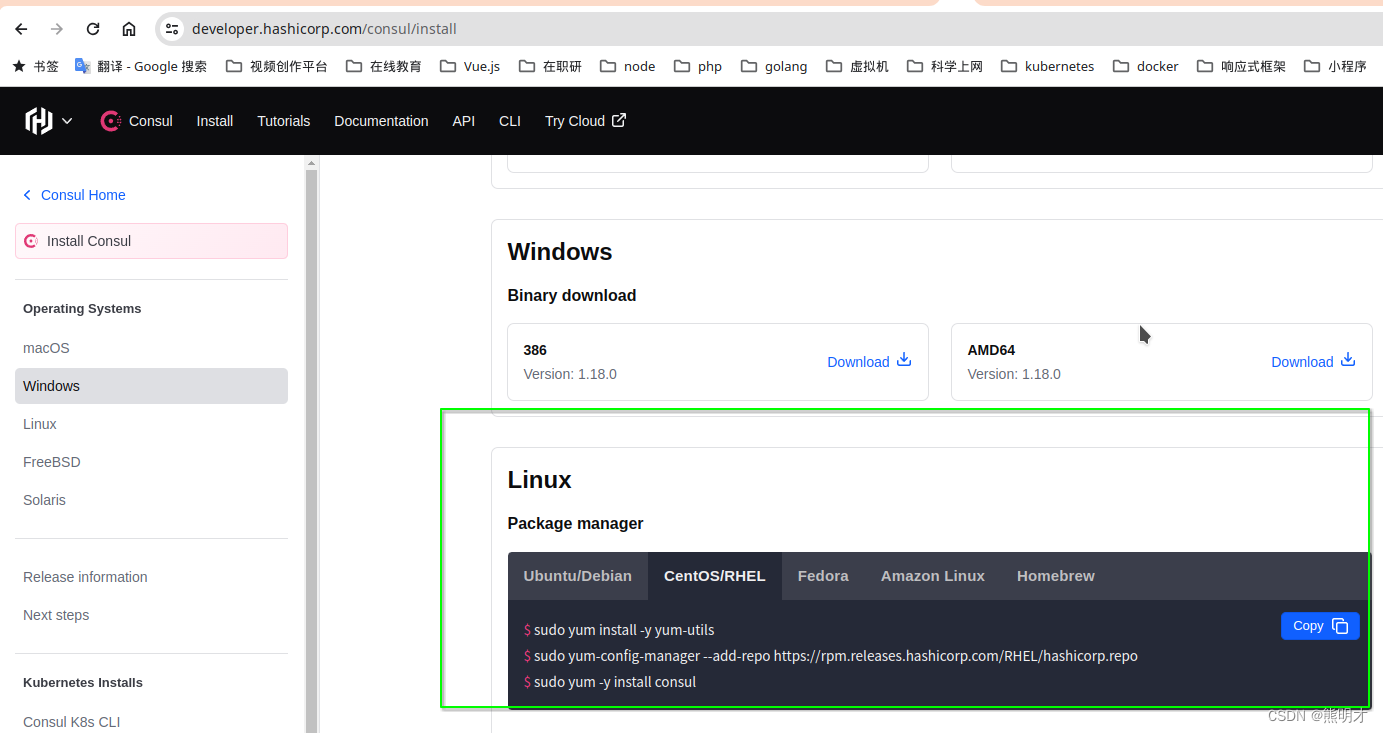Click the browser back arrow
Screen dimensions: 1383x733
tap(21, 29)
